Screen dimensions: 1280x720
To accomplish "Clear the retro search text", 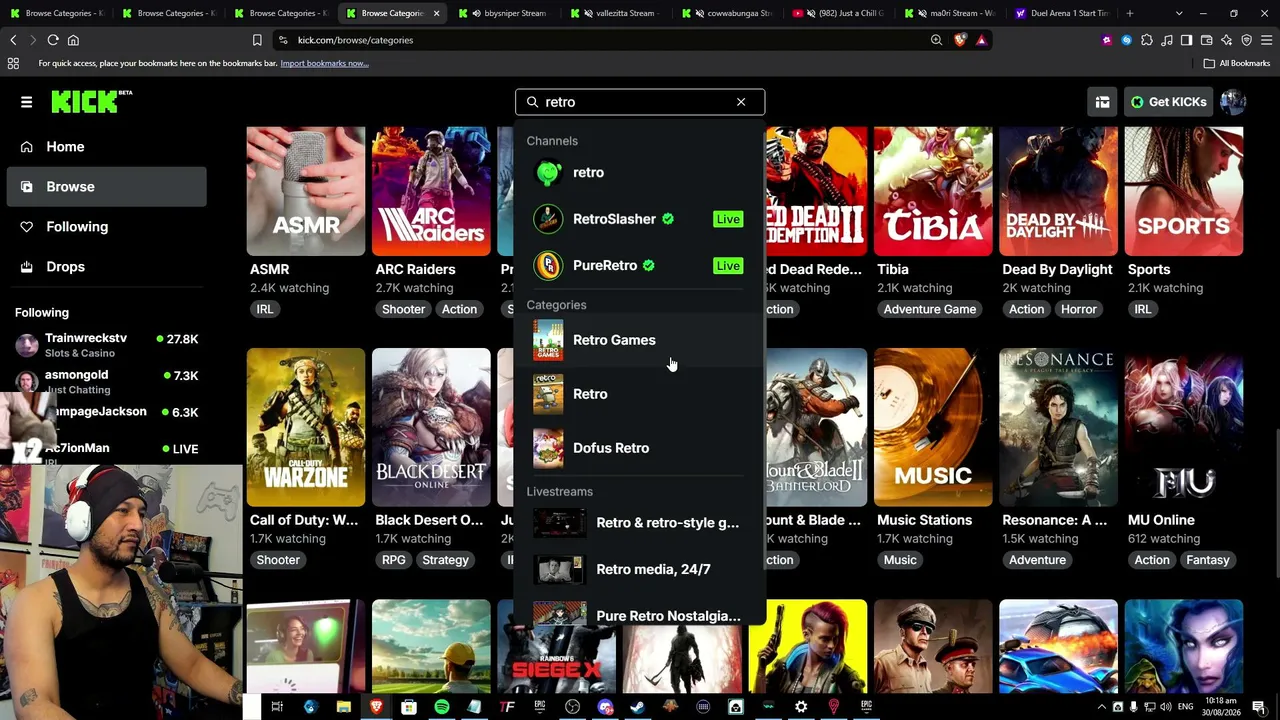I will (741, 102).
